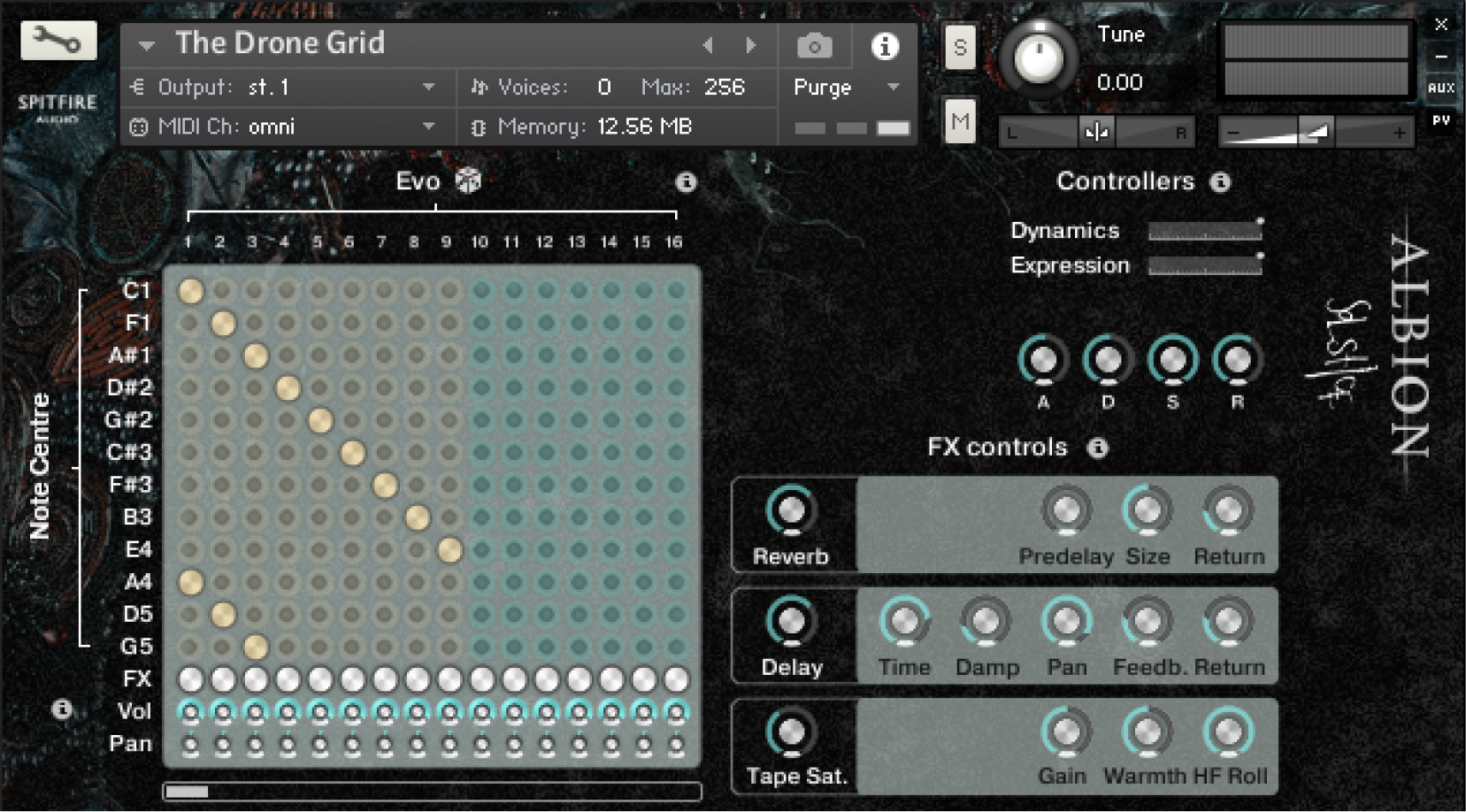
Task: Go to the next instrument preset arrow
Action: click(751, 45)
